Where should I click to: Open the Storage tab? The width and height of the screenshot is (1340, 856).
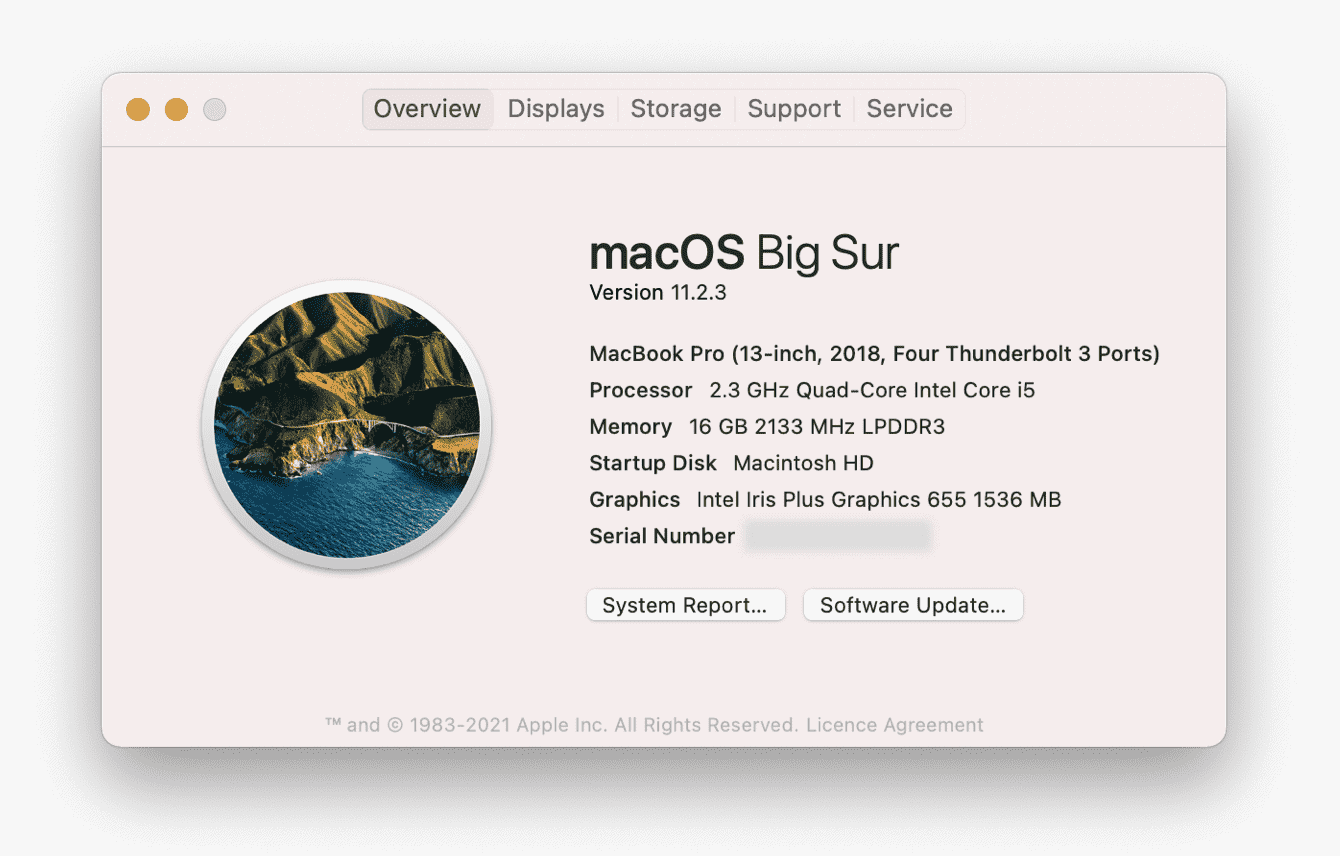676,109
